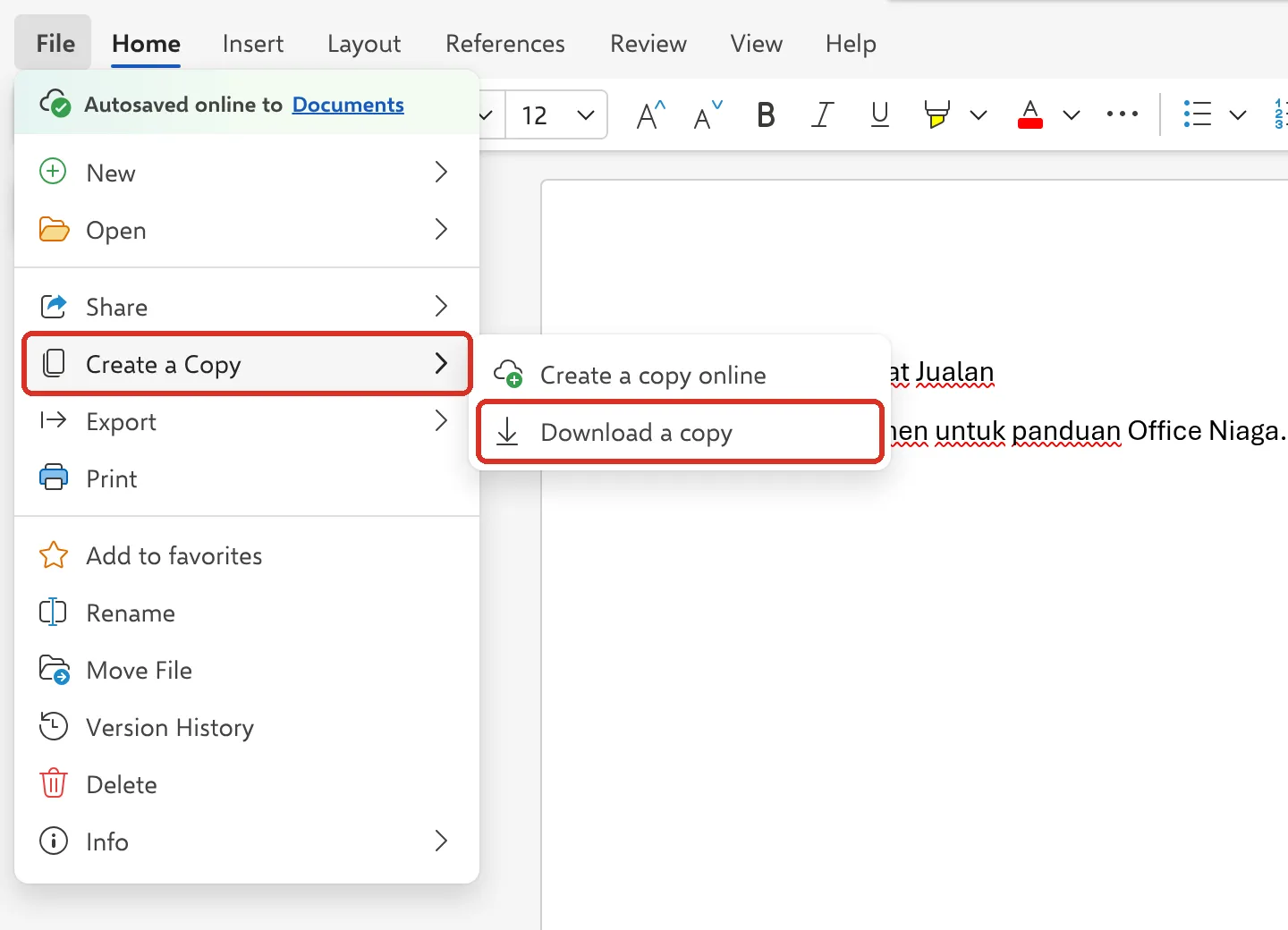The width and height of the screenshot is (1288, 930).
Task: Switch to the Home tab
Action: click(x=146, y=43)
